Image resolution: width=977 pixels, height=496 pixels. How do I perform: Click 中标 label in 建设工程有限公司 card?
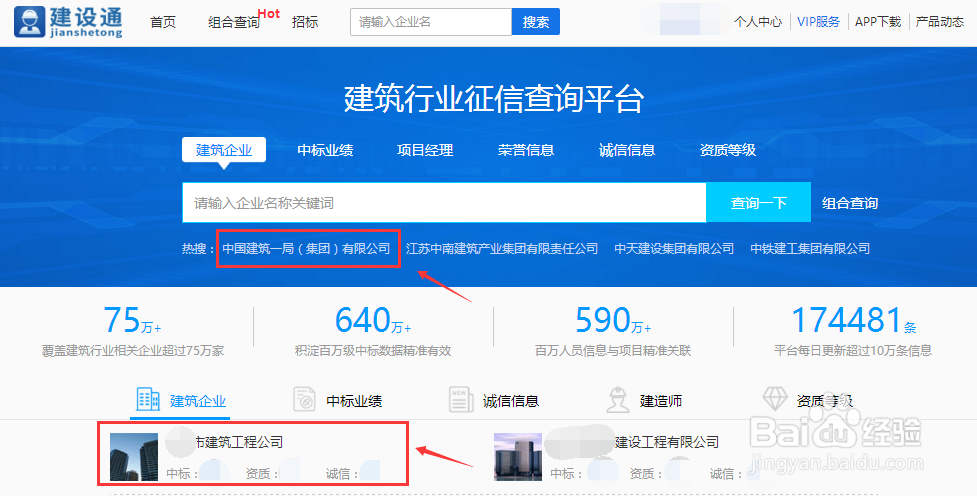[x=566, y=474]
